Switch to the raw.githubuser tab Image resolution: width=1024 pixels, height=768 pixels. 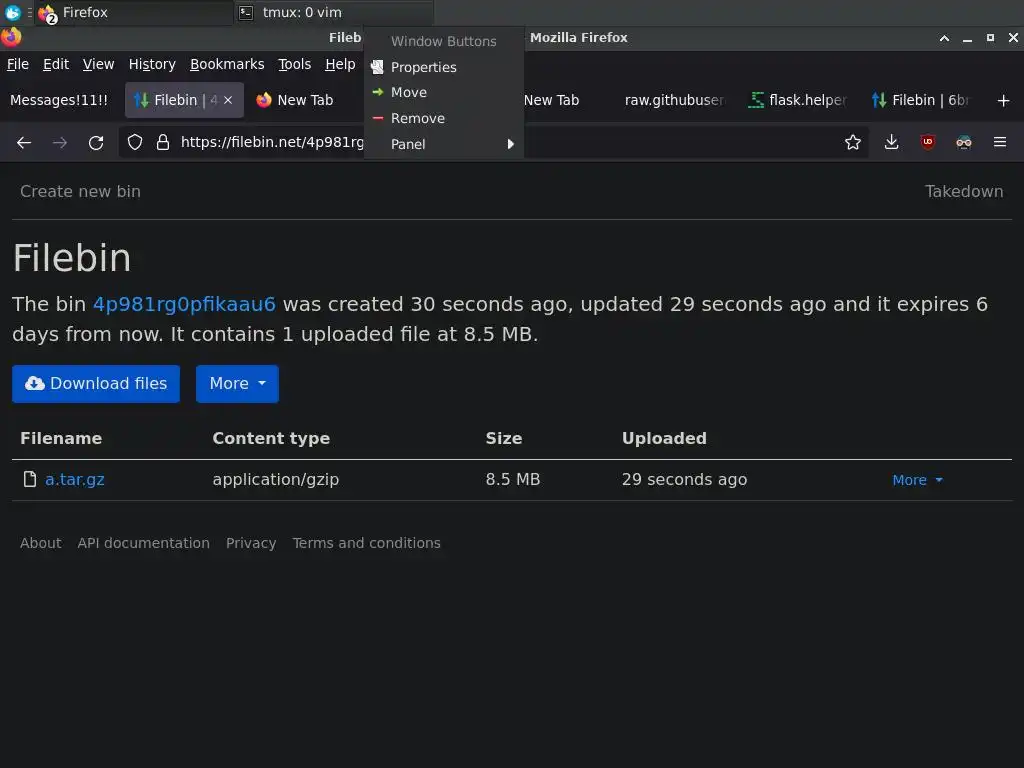673,100
